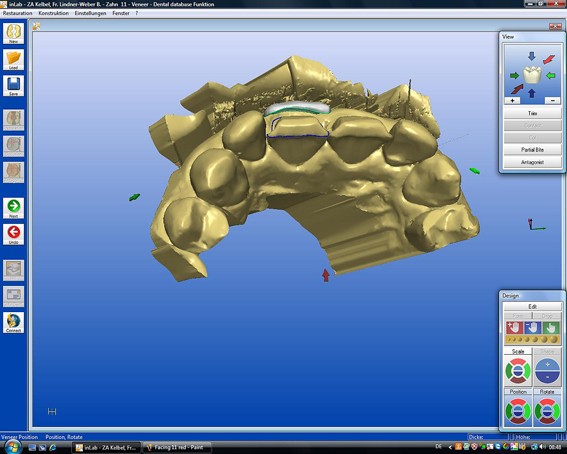Viewport: 567px width, 454px height.
Task: Go forward with the green Next arrow
Action: [x=13, y=208]
